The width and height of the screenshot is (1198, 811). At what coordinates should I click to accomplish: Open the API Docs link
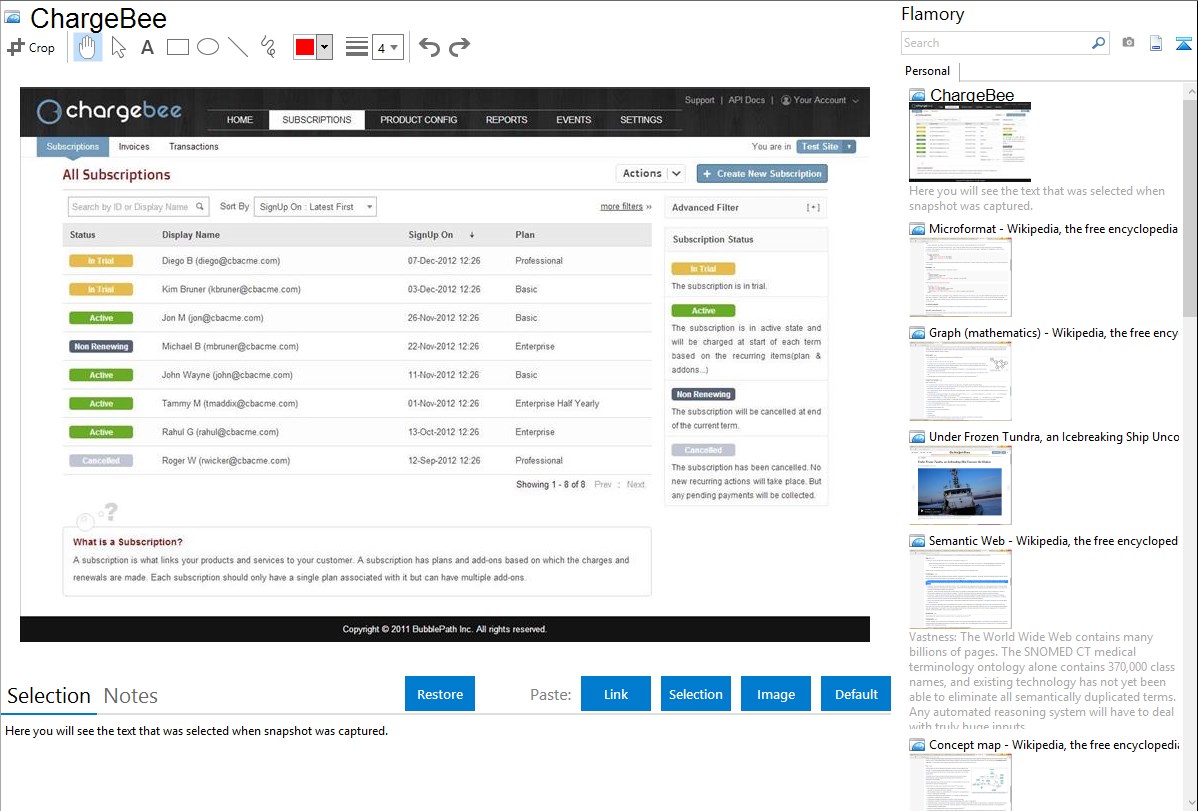(x=746, y=100)
